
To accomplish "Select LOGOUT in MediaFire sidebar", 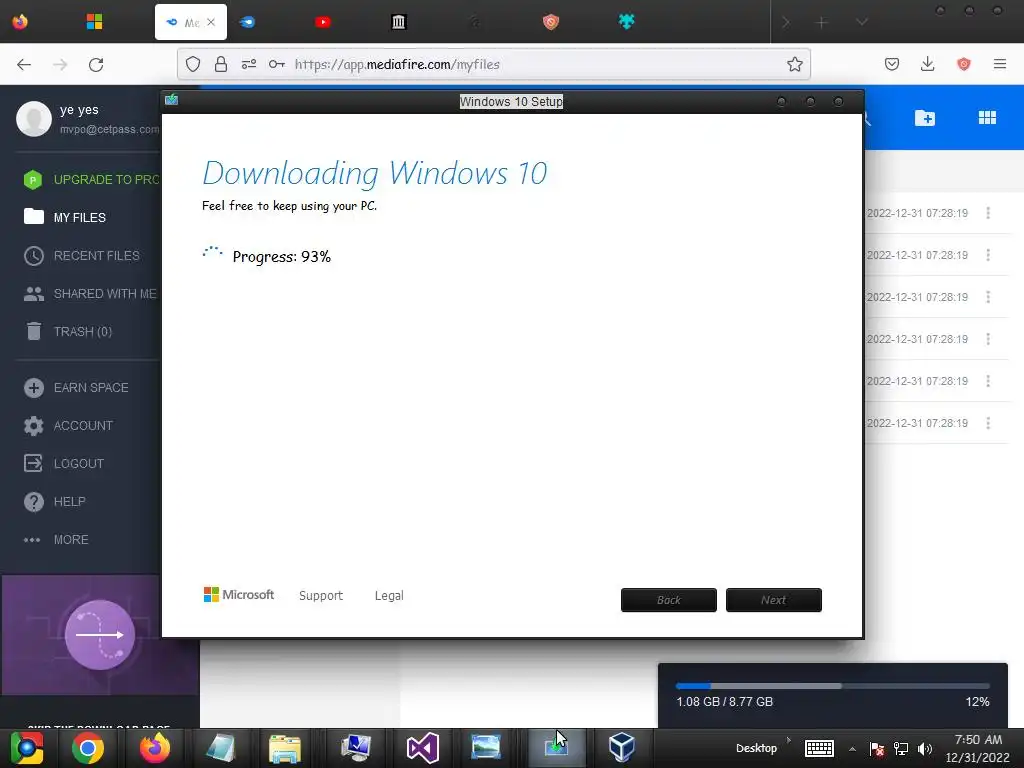I will click(64, 464).
